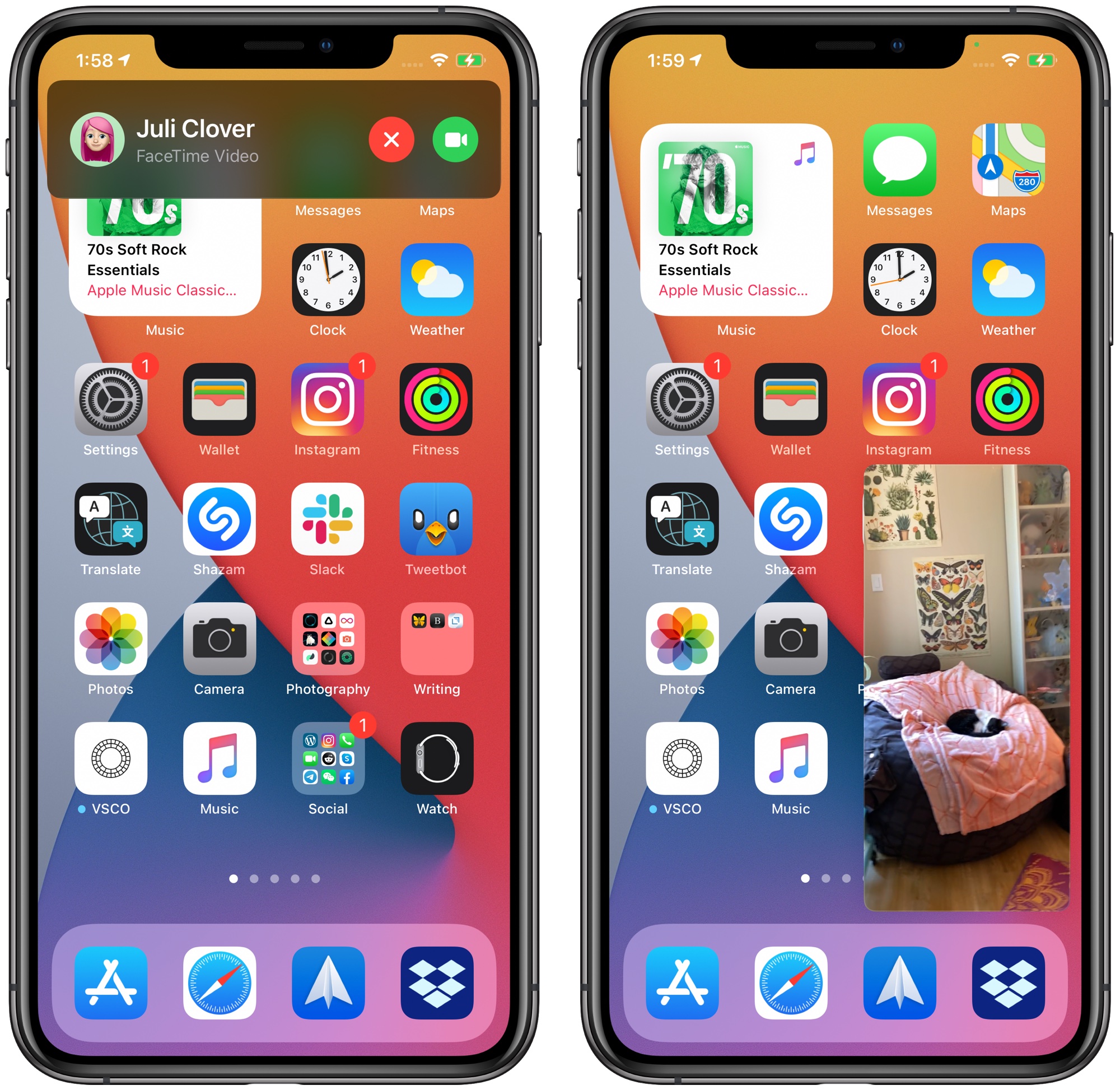Screen dimensions: 1120x1090
Task: Check the Social folder badge count
Action: pyautogui.click(x=364, y=724)
